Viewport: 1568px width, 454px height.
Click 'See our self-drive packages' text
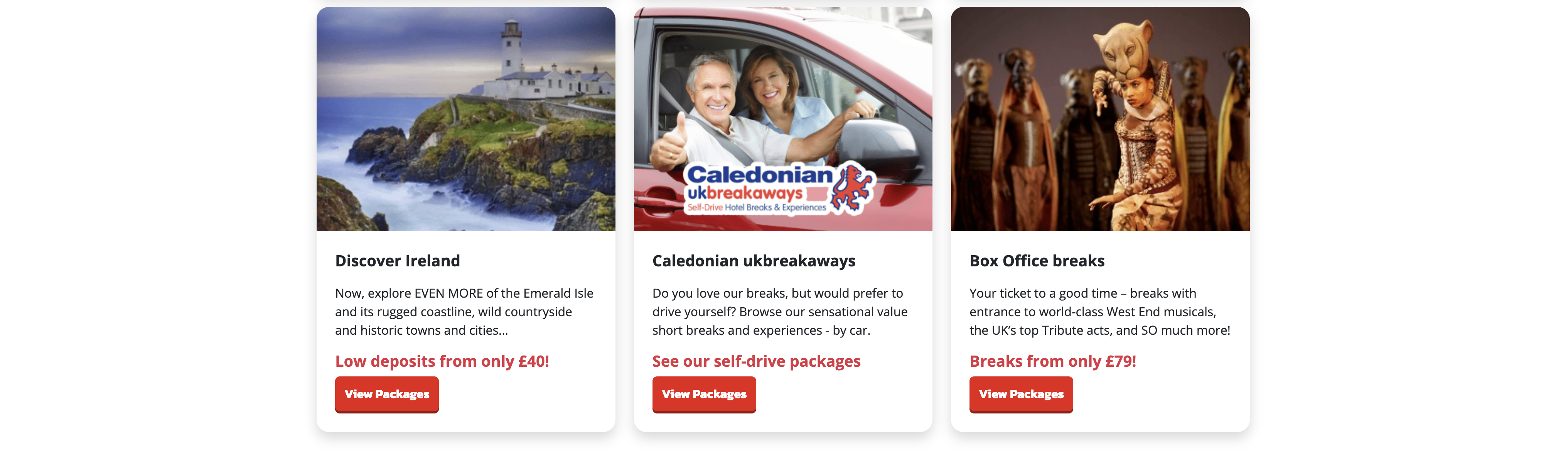coord(756,361)
